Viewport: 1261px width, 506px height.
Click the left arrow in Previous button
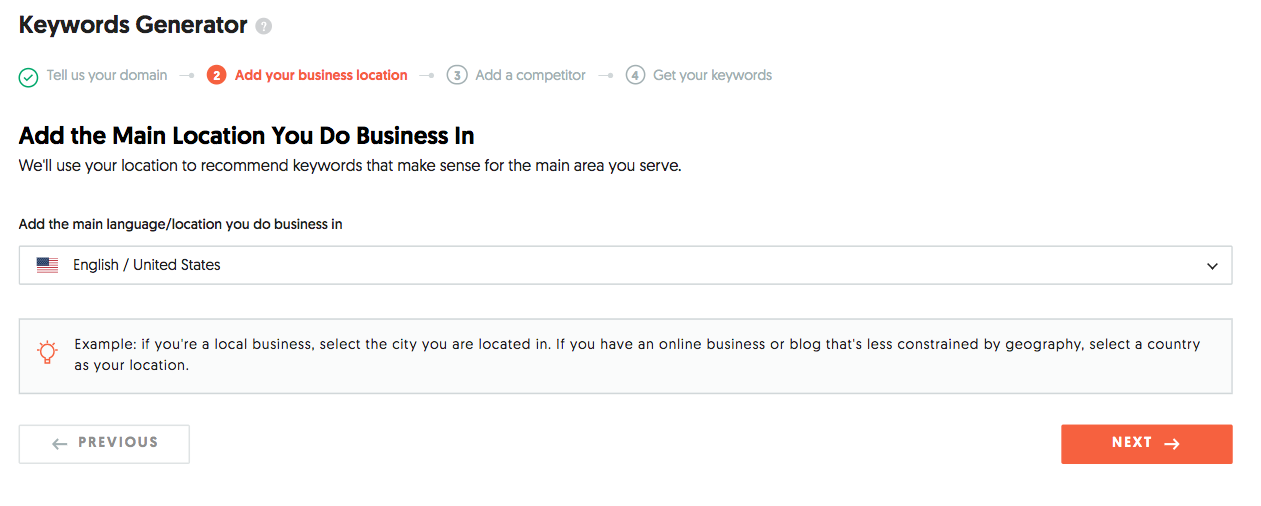click(x=60, y=443)
